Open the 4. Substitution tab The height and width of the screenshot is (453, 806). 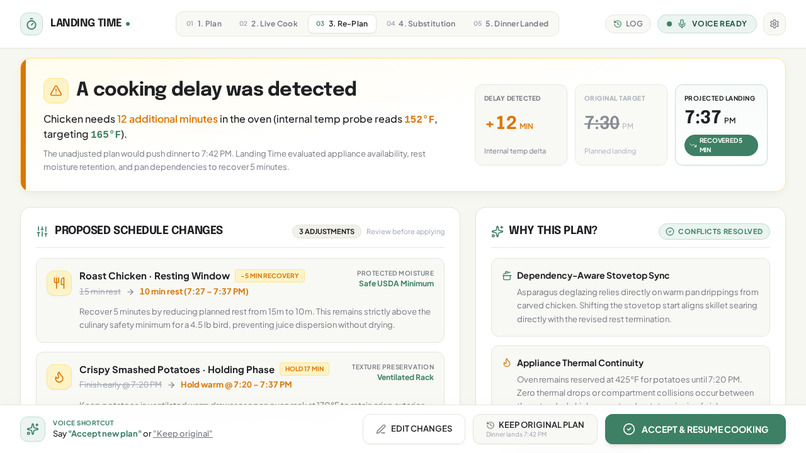click(x=421, y=24)
